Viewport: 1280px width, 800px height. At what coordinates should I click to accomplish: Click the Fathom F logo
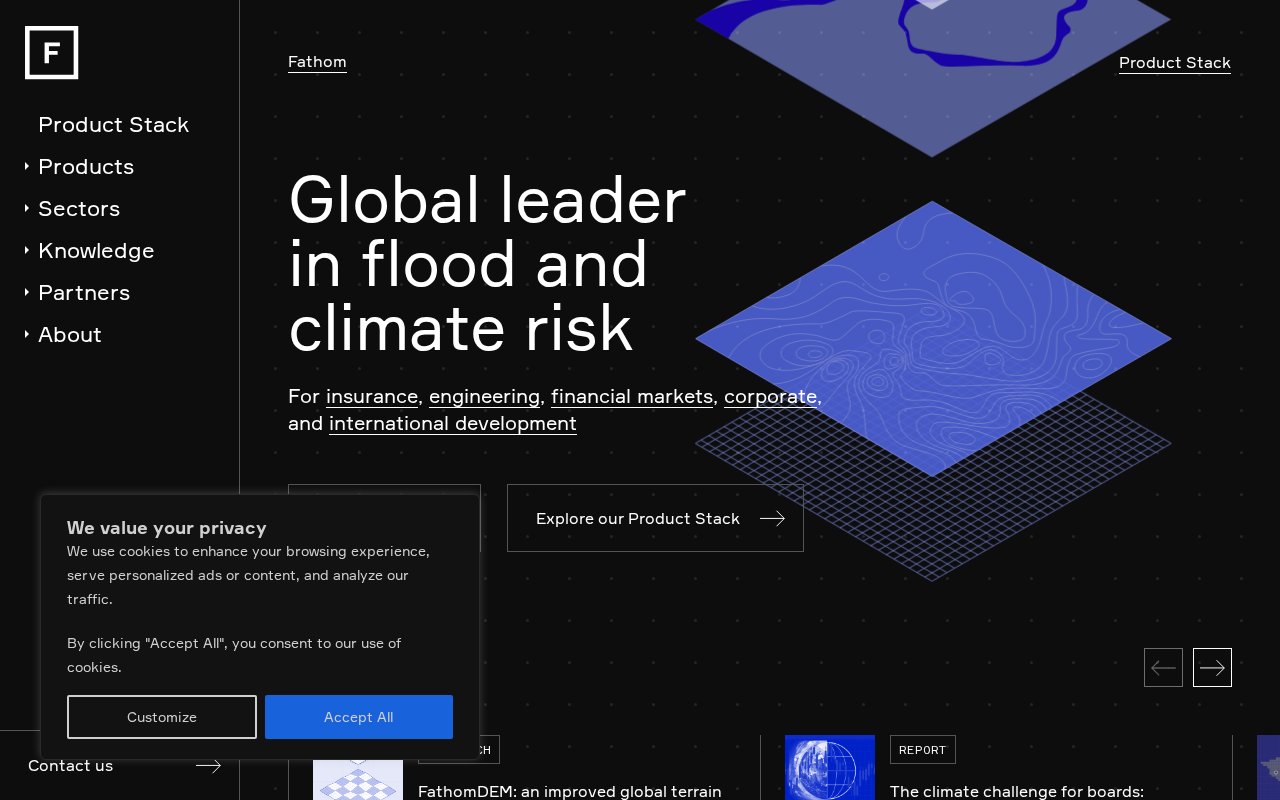pyautogui.click(x=52, y=53)
